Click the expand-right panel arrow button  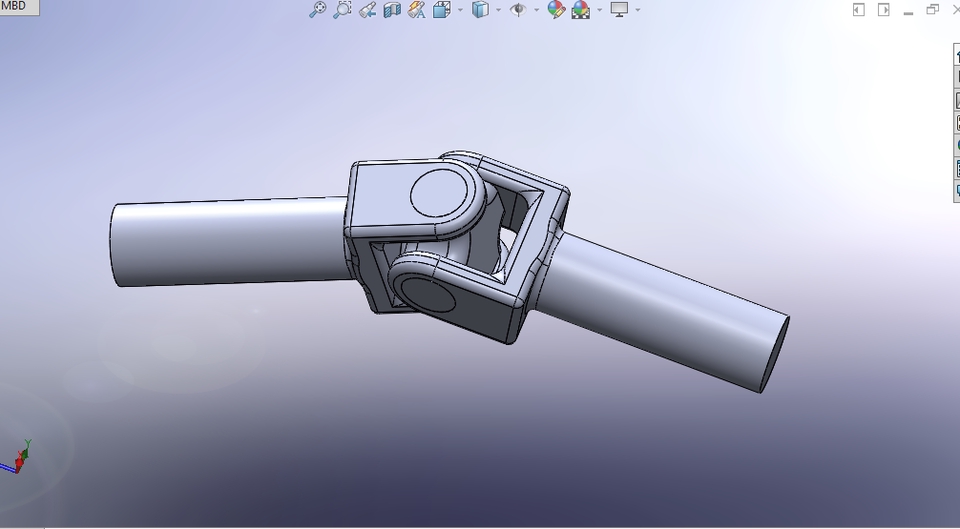883,10
